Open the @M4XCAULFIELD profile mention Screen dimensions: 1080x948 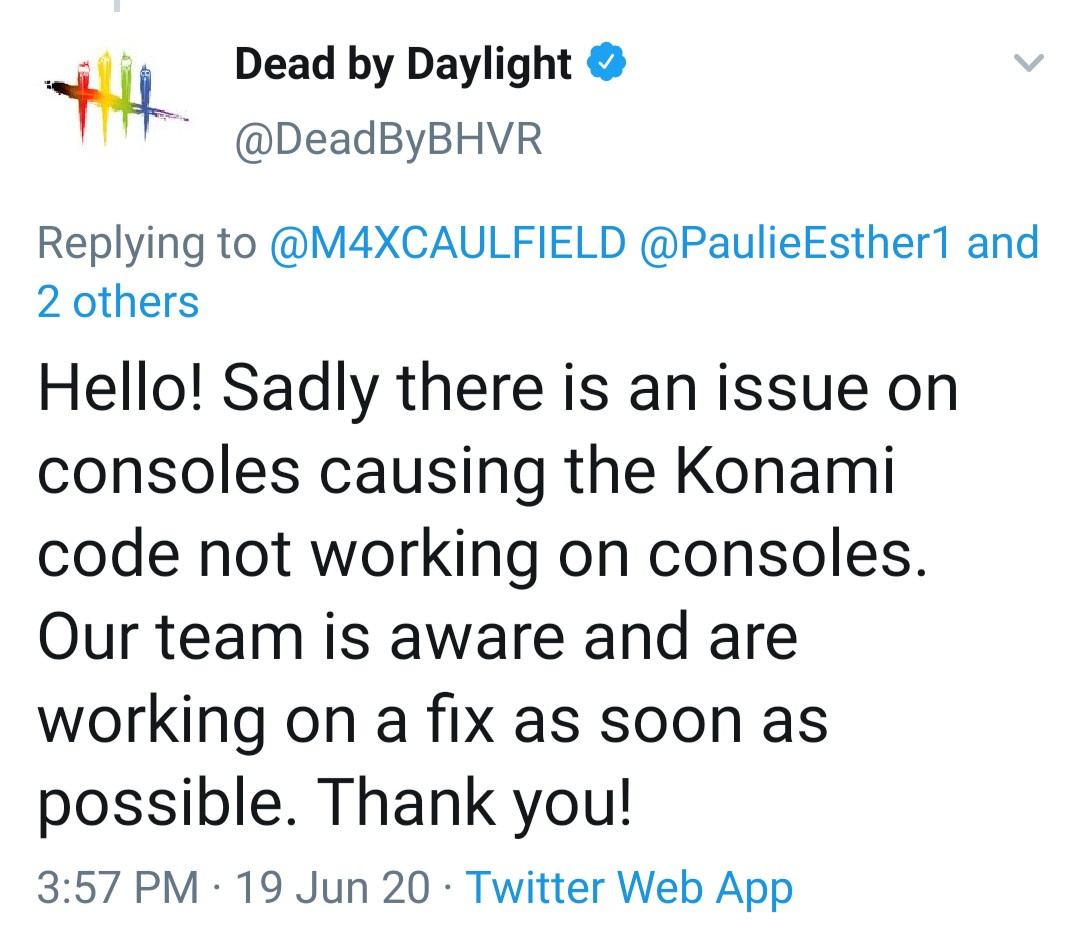click(448, 243)
